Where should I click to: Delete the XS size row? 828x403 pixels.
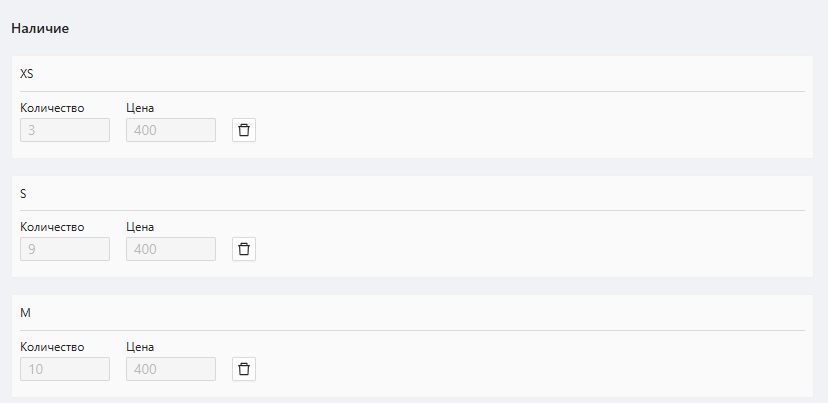point(244,130)
